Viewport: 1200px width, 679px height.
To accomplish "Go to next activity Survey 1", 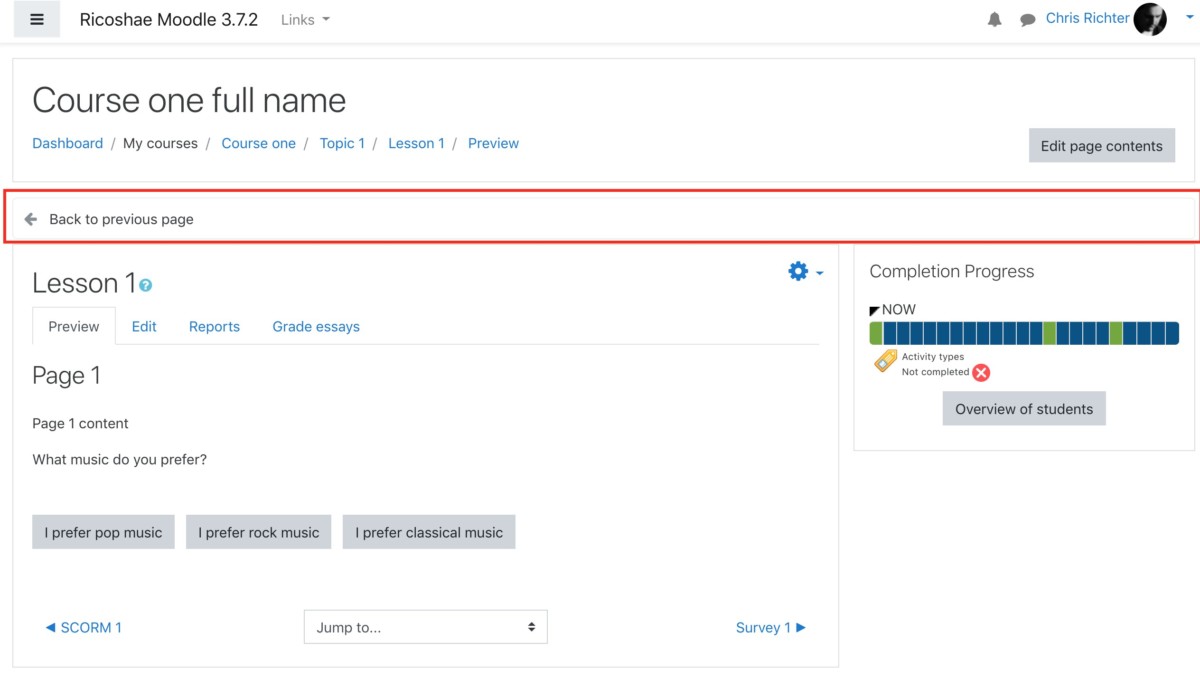I will click(770, 627).
